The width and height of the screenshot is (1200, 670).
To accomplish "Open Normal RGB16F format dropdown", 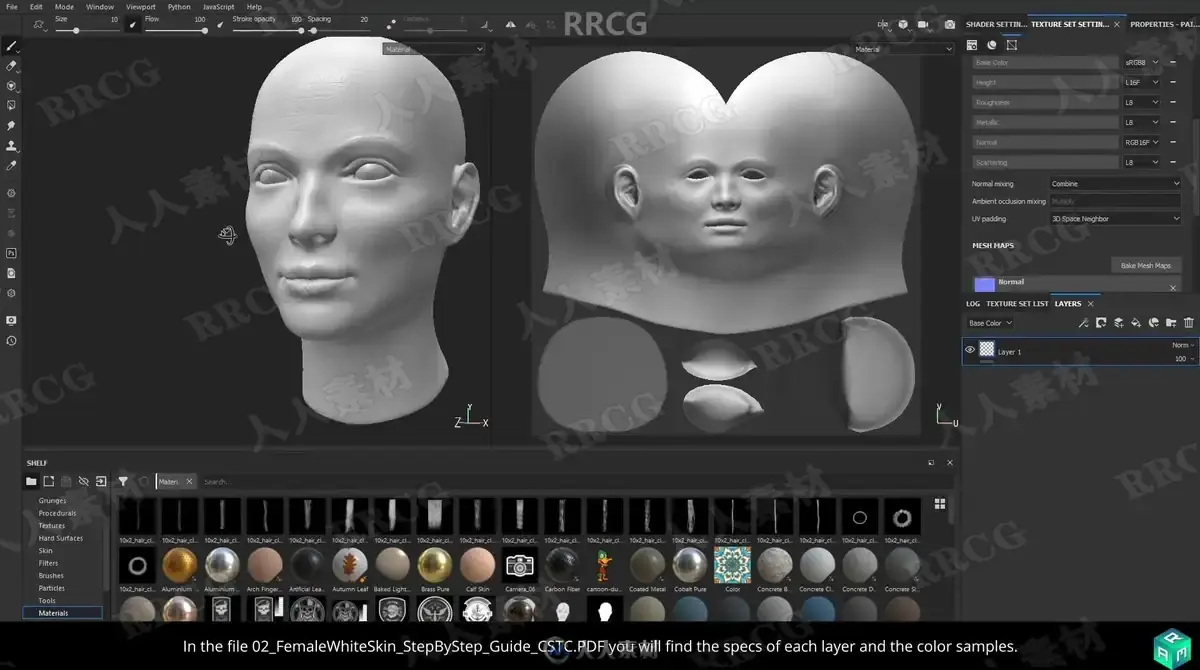I will point(1142,142).
